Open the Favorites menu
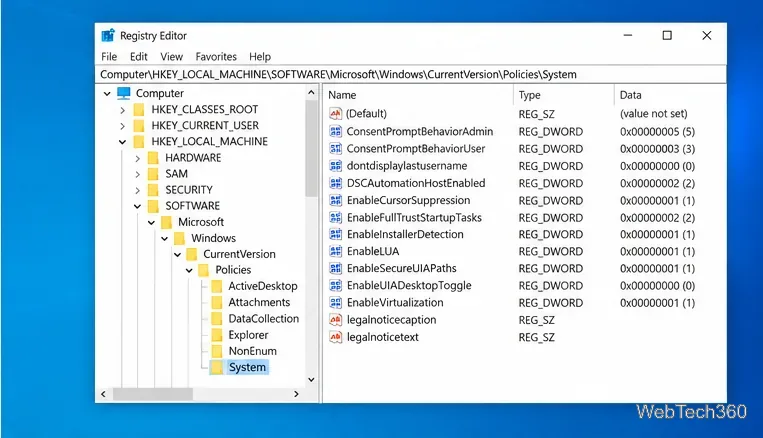The height and width of the screenshot is (438, 763). pyautogui.click(x=216, y=56)
